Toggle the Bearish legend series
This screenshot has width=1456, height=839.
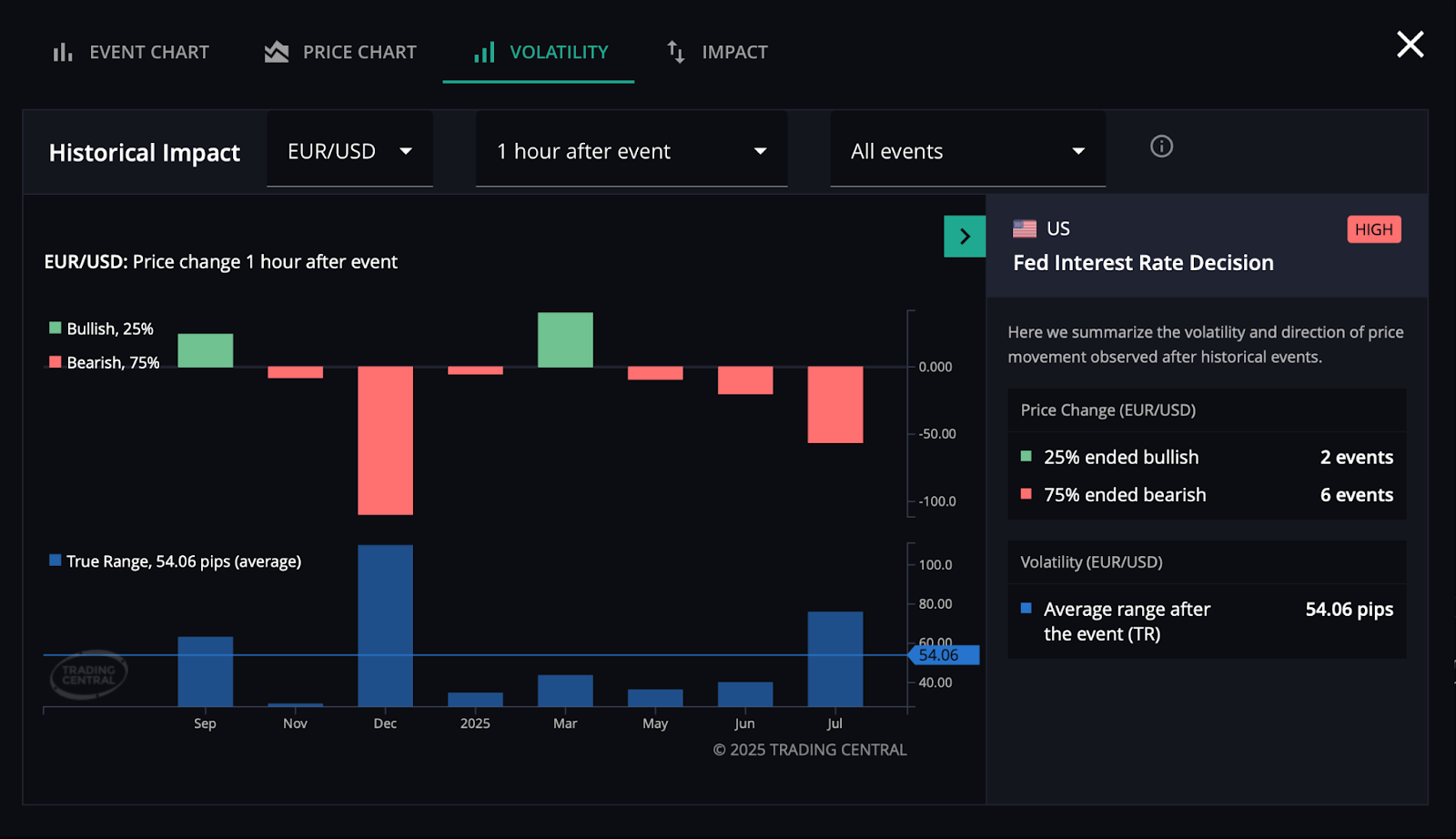104,362
